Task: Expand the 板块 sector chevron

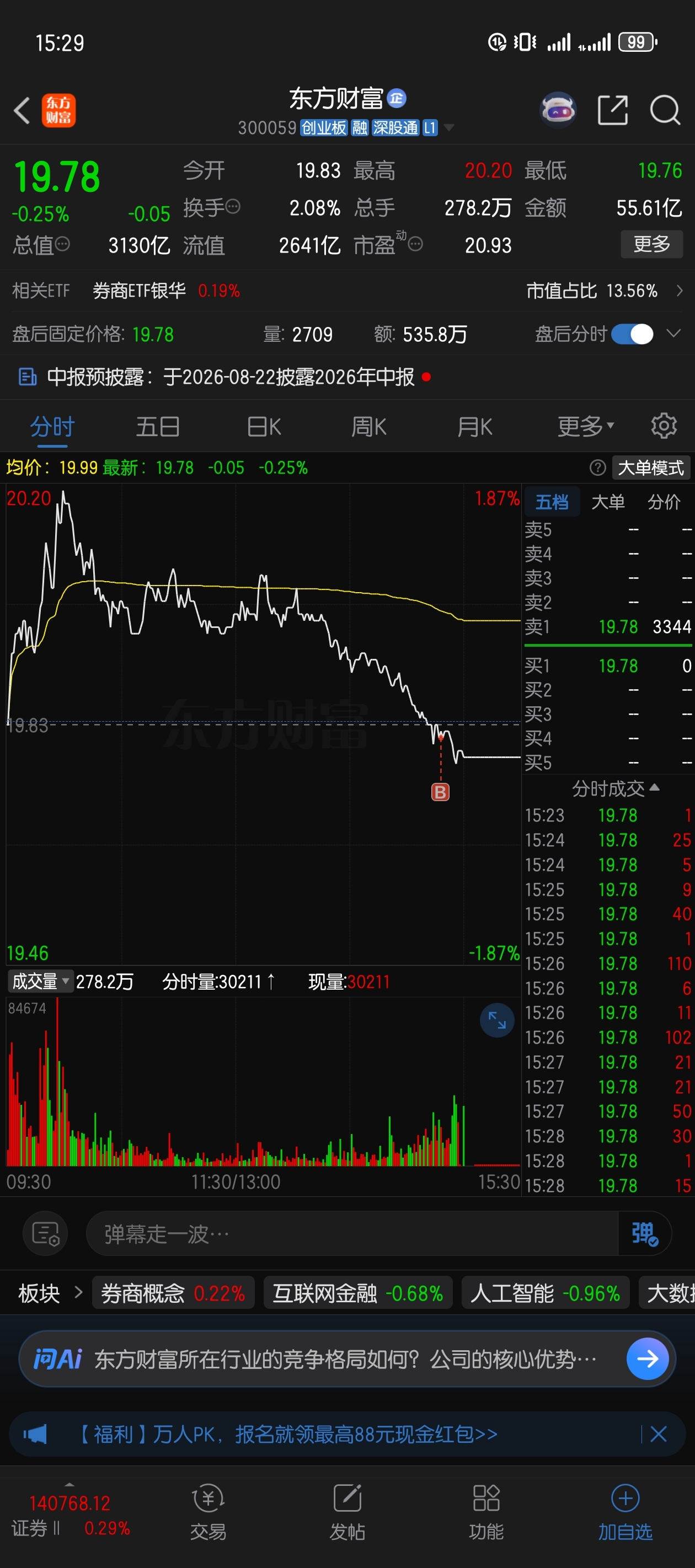Action: coord(78,1292)
